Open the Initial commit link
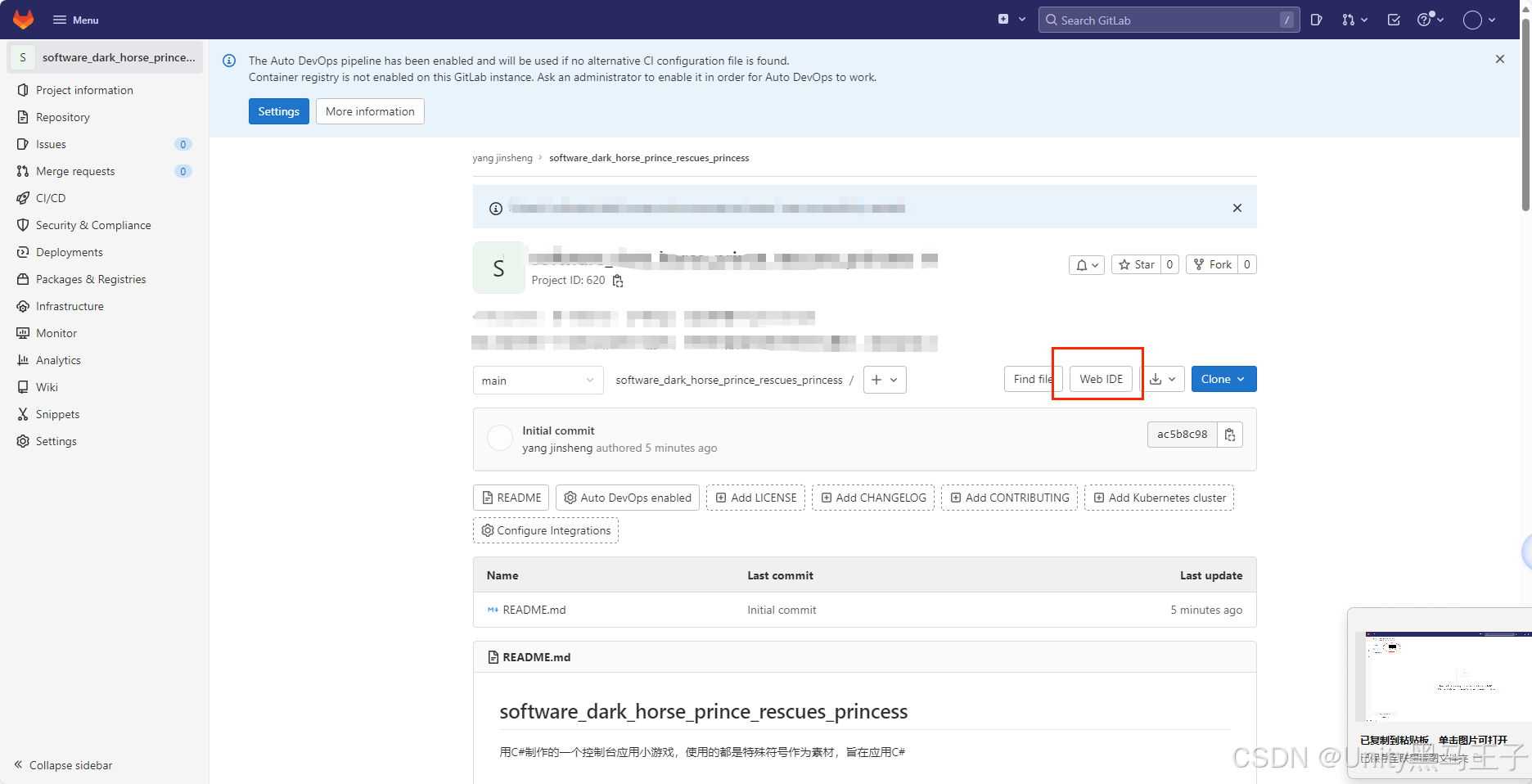This screenshot has width=1532, height=784. point(558,430)
